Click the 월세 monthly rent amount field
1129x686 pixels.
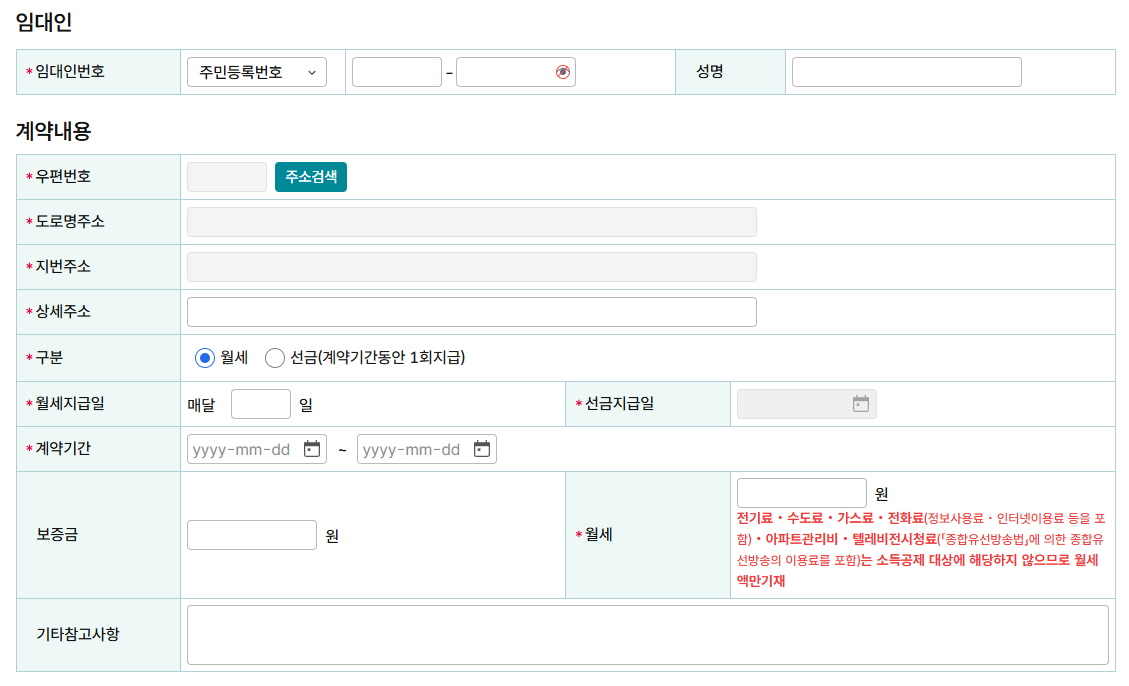pos(801,493)
